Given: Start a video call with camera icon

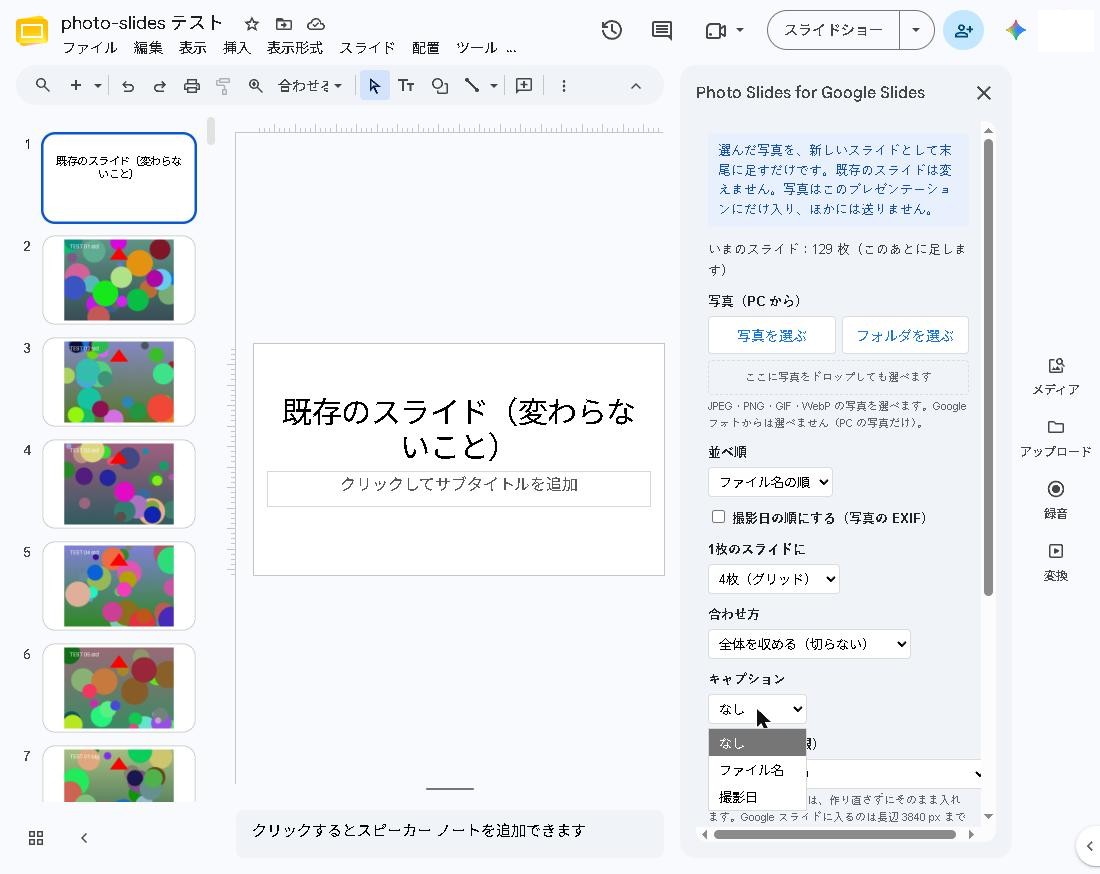Looking at the screenshot, I should 715,31.
